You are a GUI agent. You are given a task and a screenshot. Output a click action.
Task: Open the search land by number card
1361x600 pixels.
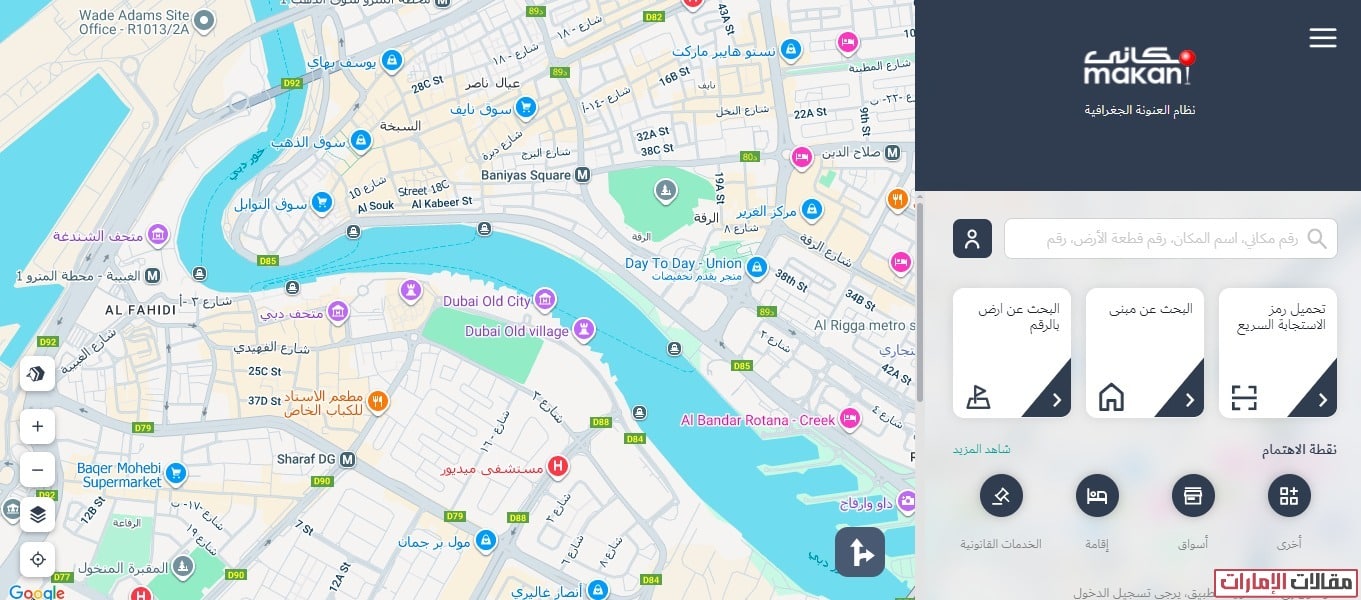1012,353
